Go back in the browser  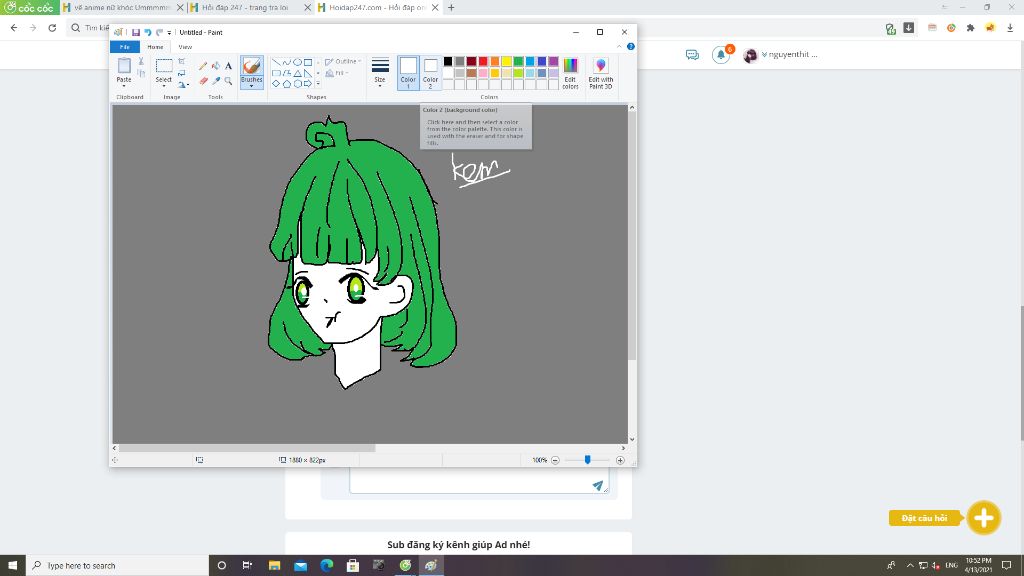[x=14, y=27]
